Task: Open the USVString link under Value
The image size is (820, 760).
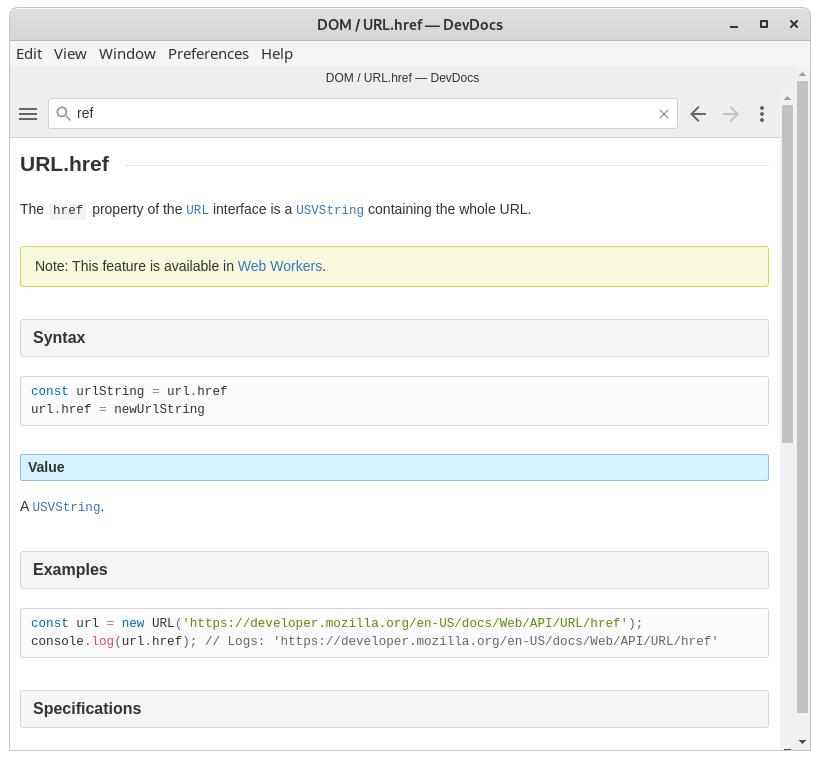Action: (x=65, y=506)
